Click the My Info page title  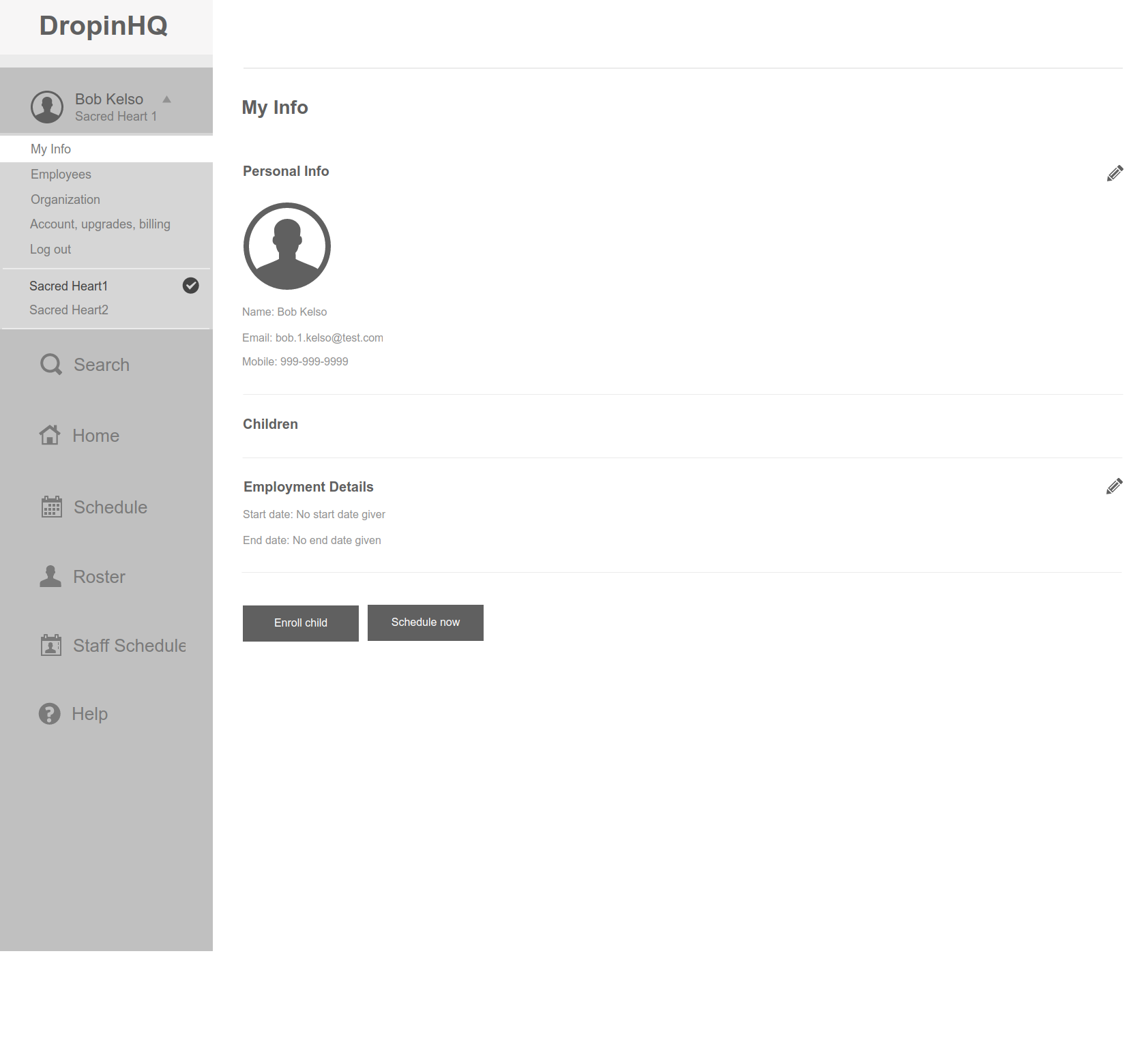275,108
